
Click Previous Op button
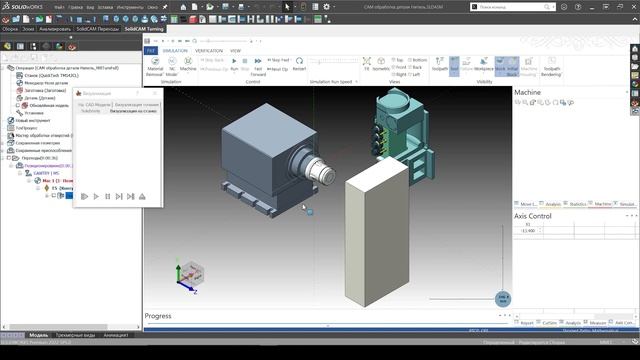[214, 69]
